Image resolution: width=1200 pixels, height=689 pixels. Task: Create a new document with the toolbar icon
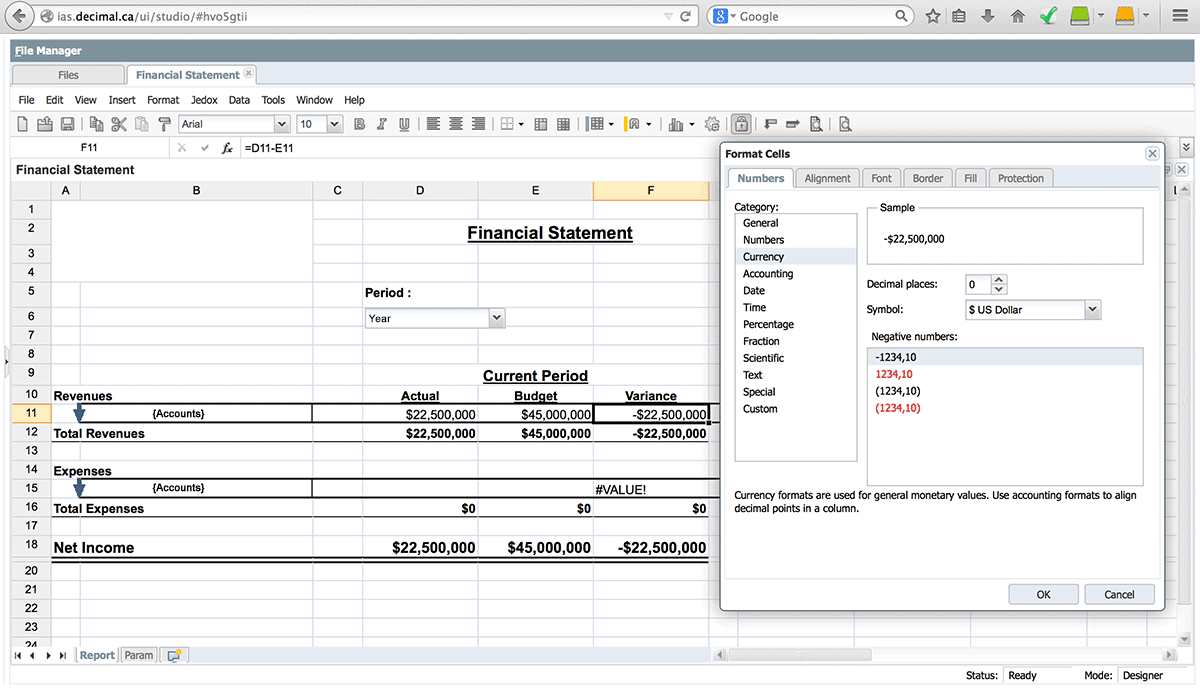[23, 124]
